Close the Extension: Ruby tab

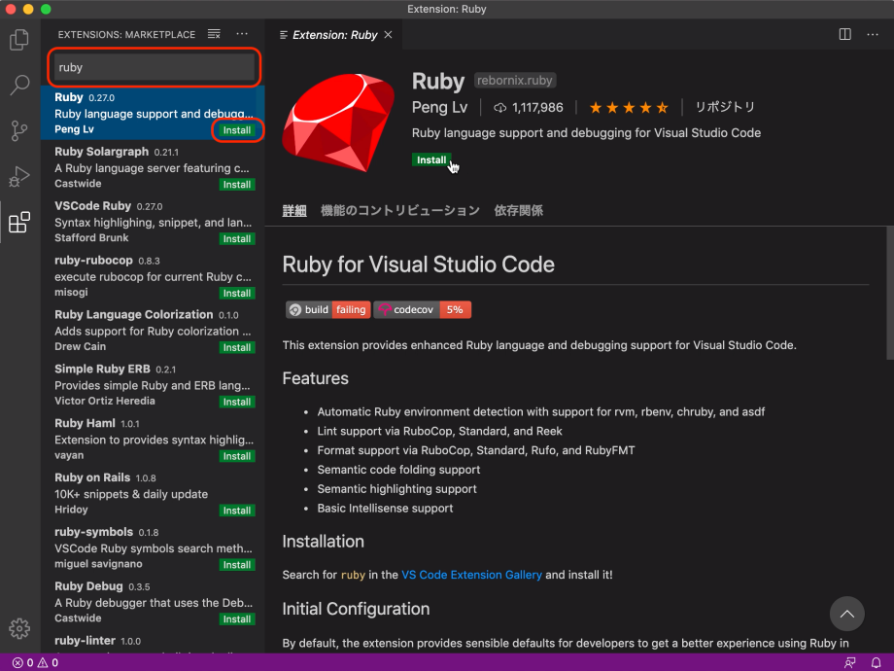tap(388, 35)
